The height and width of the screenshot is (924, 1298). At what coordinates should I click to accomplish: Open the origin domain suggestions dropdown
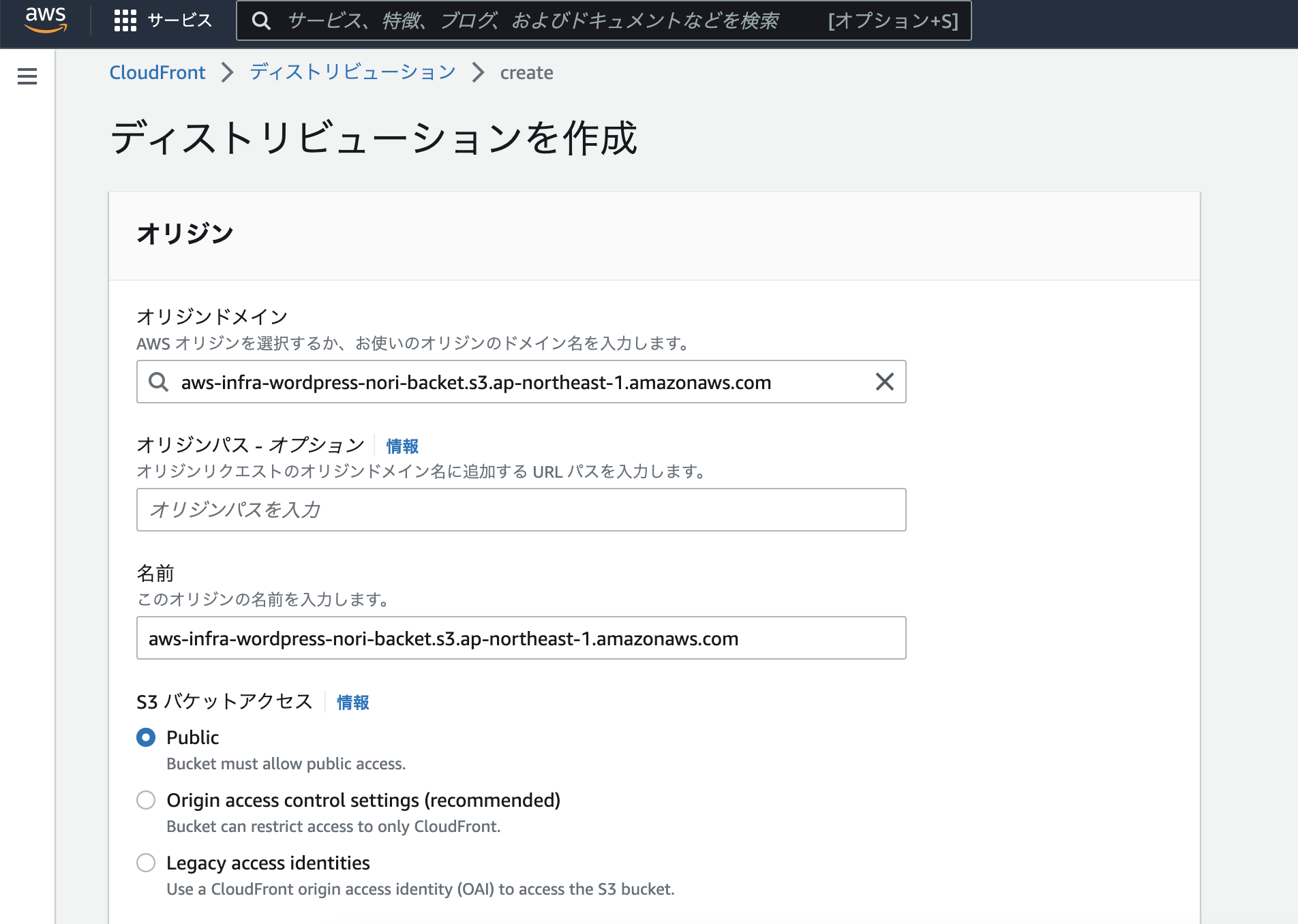coord(477,382)
